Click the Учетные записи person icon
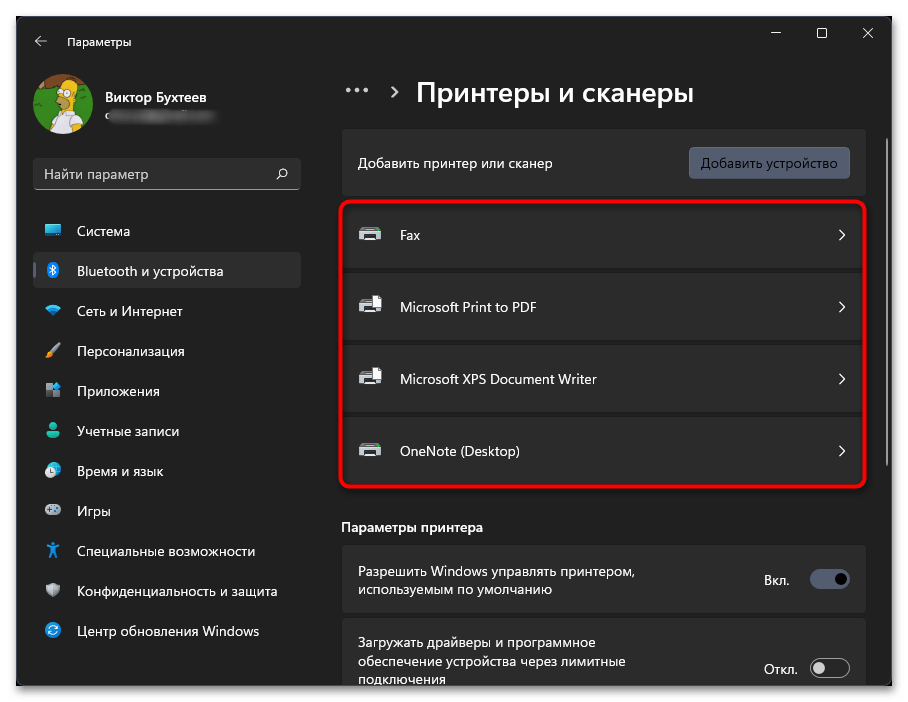Screen dimensions: 908x702 [53, 430]
